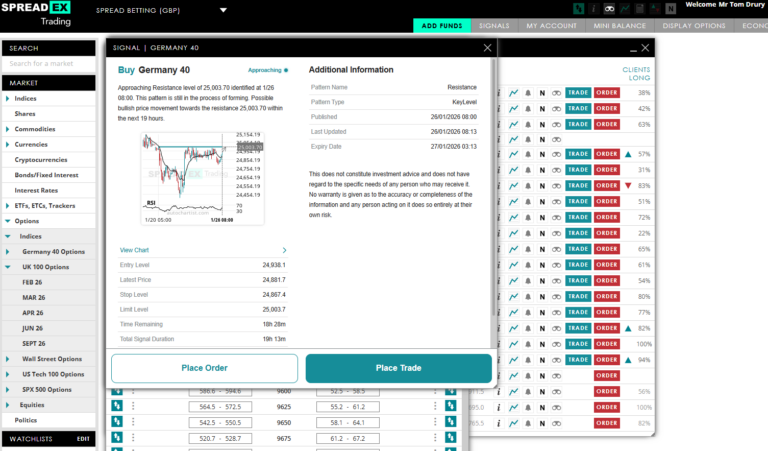This screenshot has width=768, height=451.
Task: Click the N icon on the 51% row
Action: (x=542, y=202)
